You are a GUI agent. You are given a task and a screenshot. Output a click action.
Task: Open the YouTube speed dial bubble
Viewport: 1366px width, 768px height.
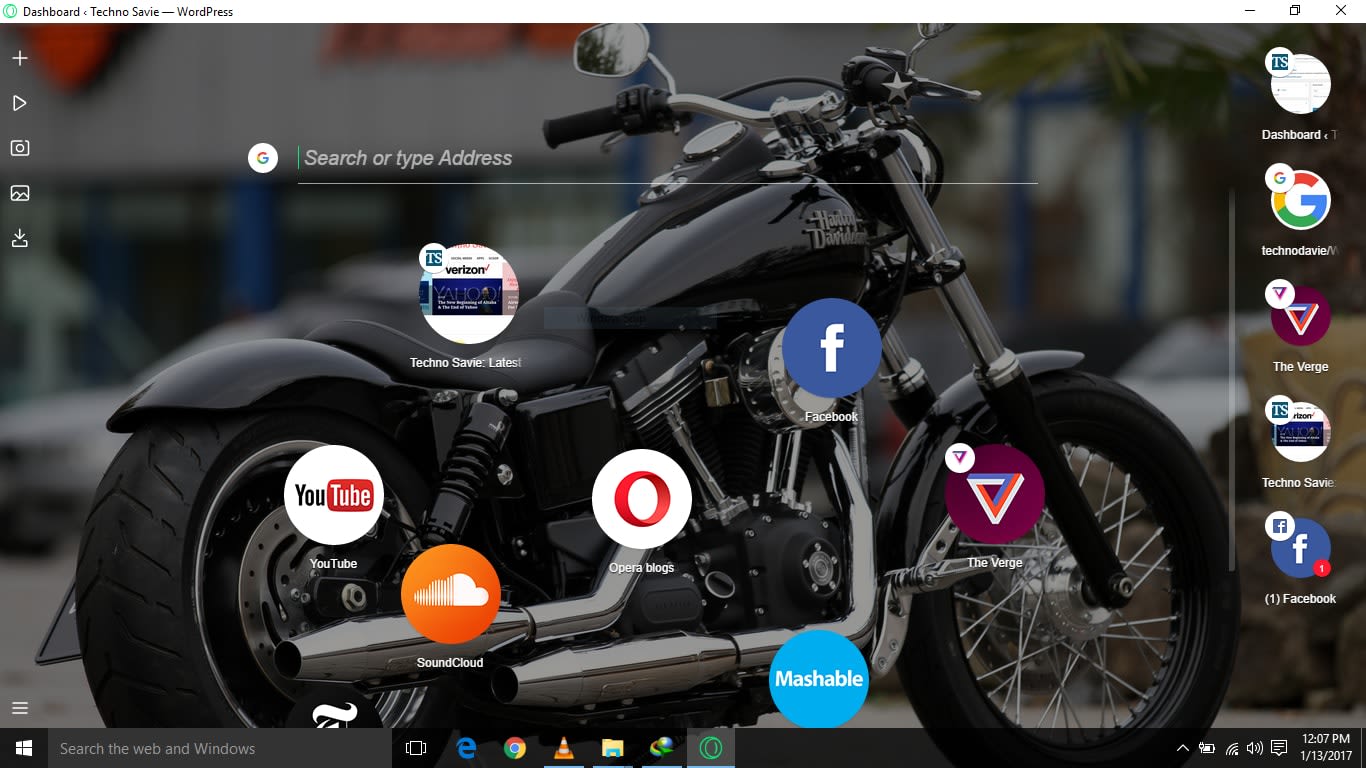334,495
